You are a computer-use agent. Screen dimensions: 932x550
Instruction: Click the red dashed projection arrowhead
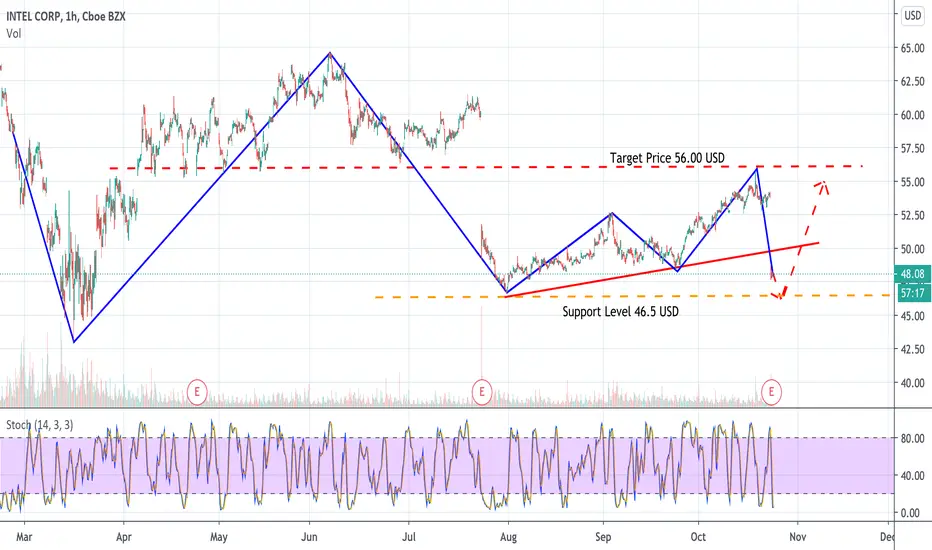point(823,185)
